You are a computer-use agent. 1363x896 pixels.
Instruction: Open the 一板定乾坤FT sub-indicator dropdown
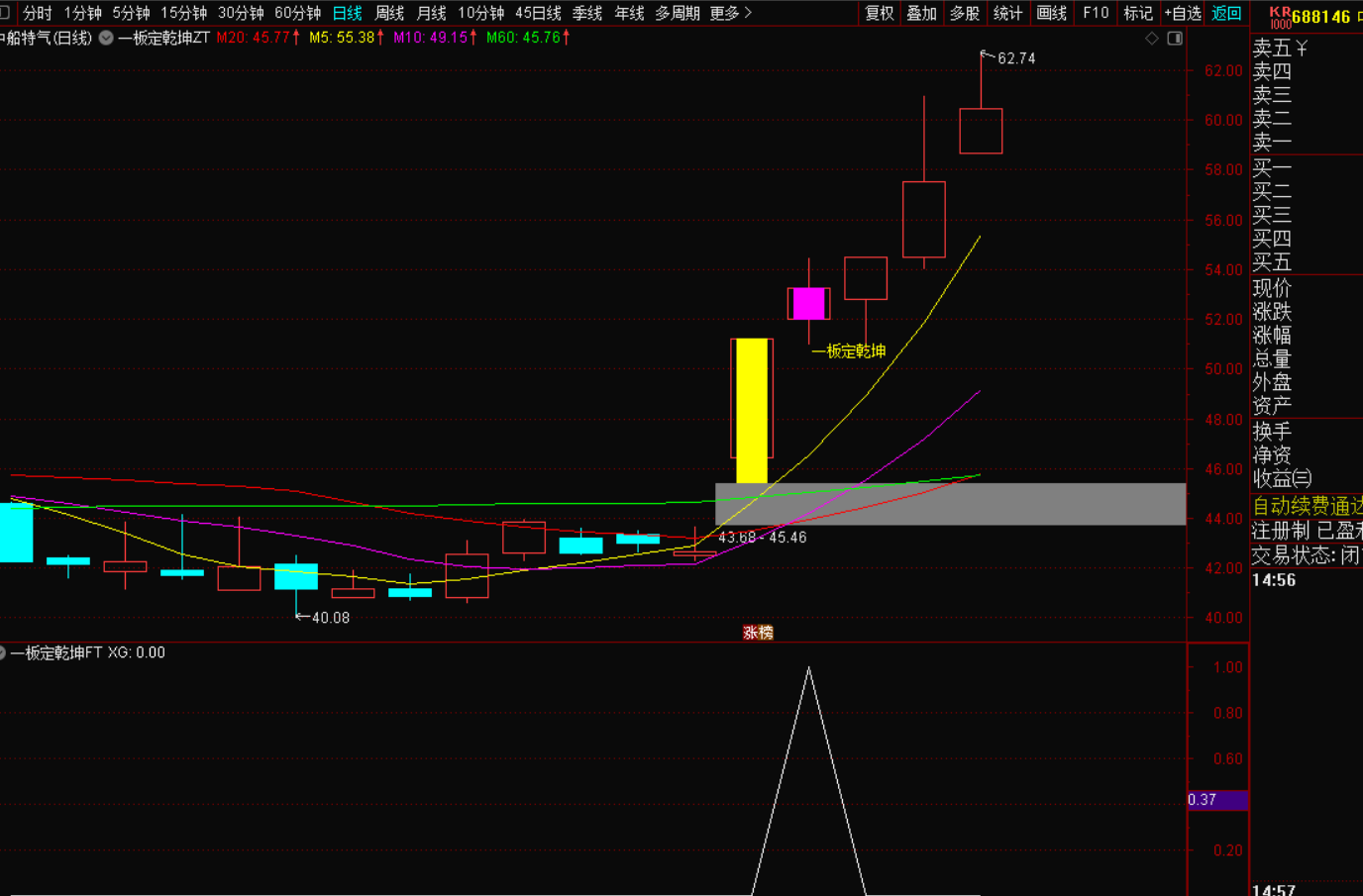coord(3,652)
